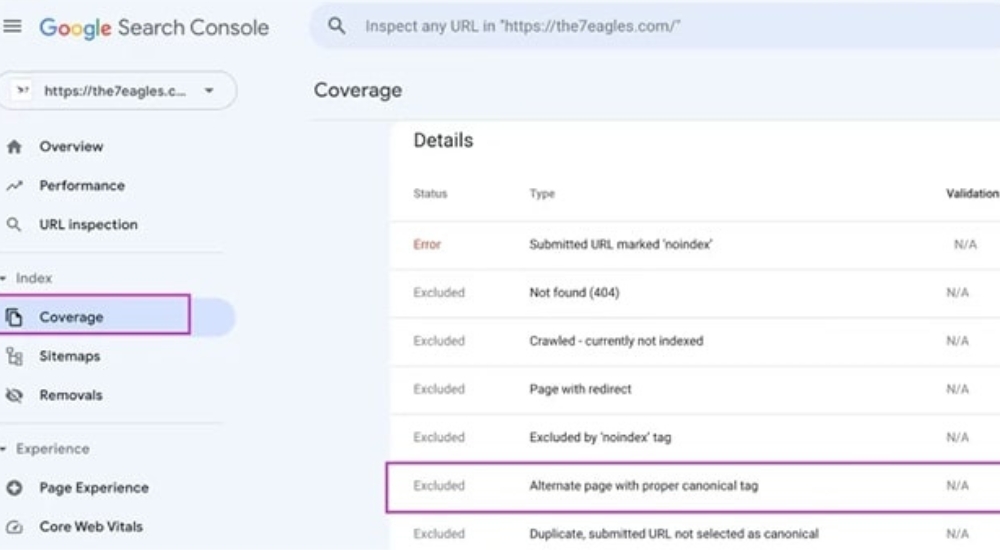Click the Removals crossed-eye icon

pyautogui.click(x=14, y=395)
